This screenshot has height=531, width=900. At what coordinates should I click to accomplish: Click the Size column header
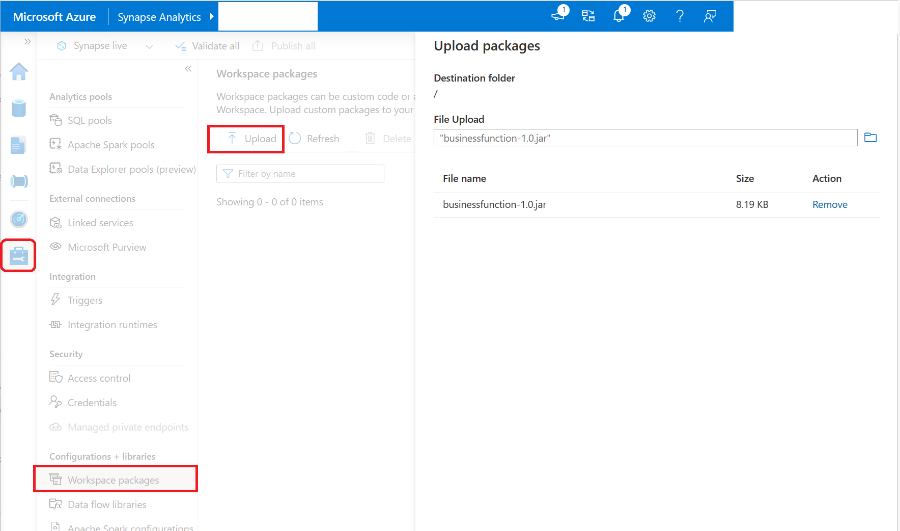[744, 179]
